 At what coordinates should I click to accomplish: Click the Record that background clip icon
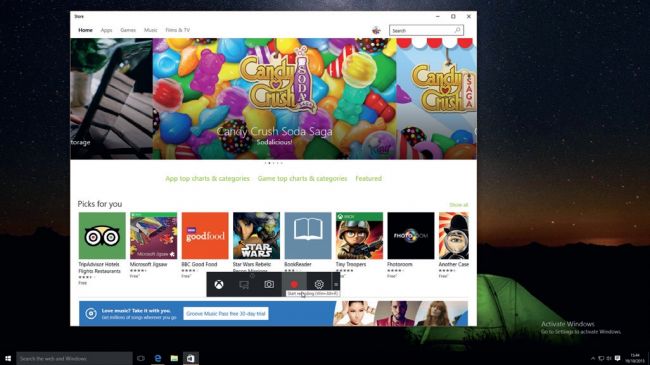pos(244,284)
